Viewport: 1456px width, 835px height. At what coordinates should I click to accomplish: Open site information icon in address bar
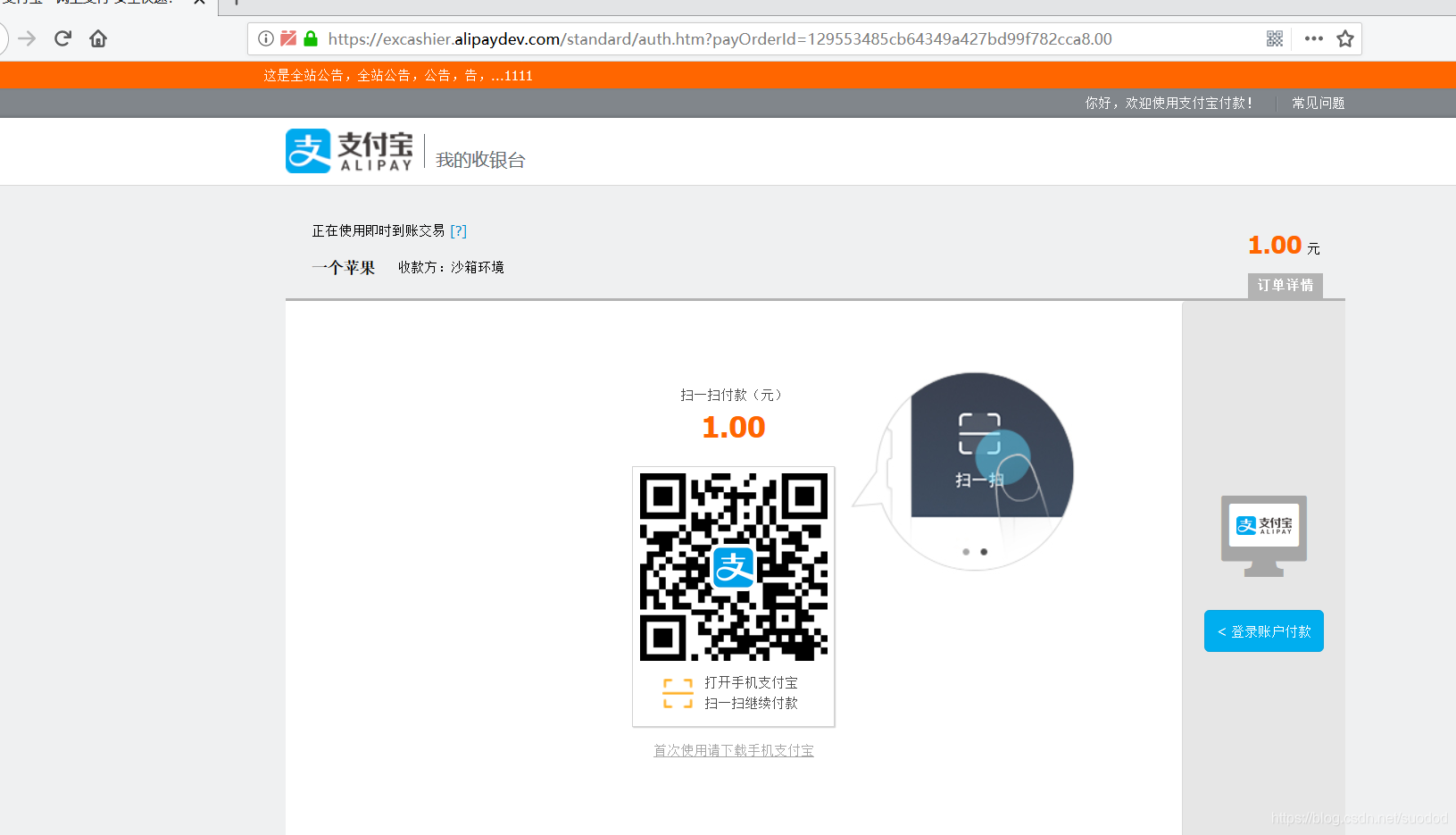pyautogui.click(x=266, y=38)
